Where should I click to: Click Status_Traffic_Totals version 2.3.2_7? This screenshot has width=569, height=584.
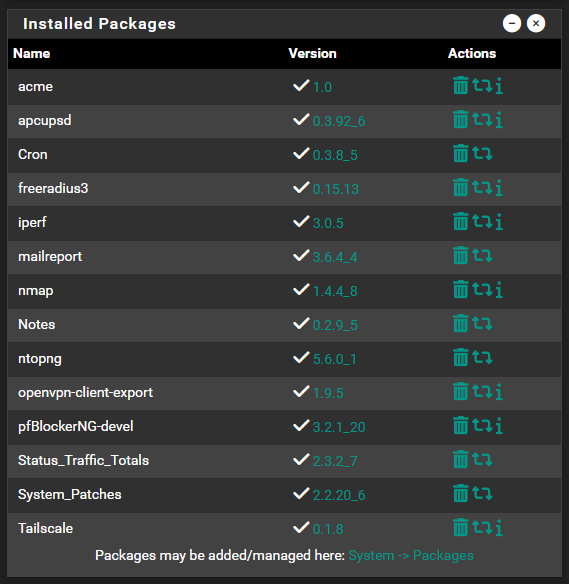pos(335,461)
